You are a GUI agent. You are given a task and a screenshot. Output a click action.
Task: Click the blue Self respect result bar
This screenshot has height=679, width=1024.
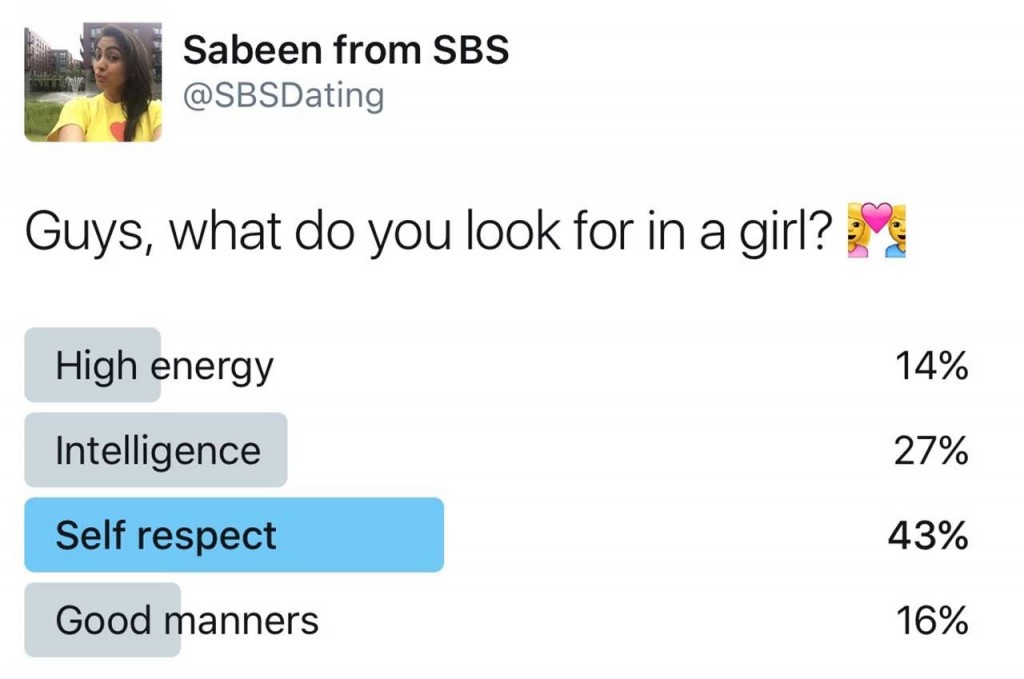pyautogui.click(x=234, y=535)
